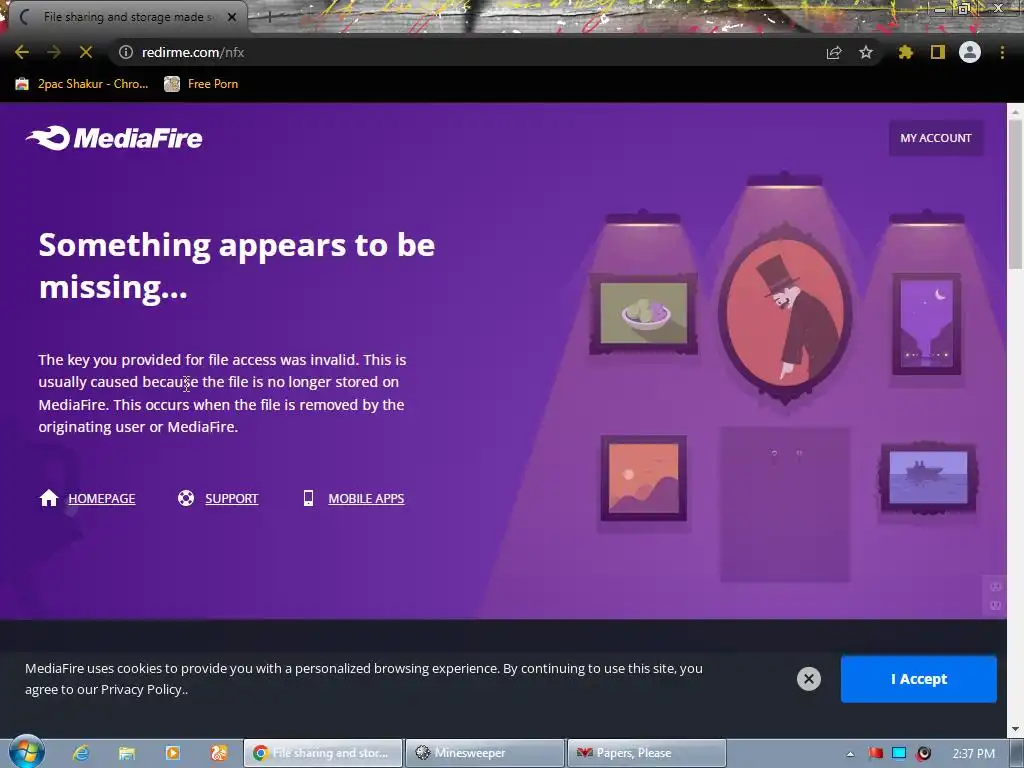Click the 'Something appears to be missing...' heading

[x=236, y=266]
